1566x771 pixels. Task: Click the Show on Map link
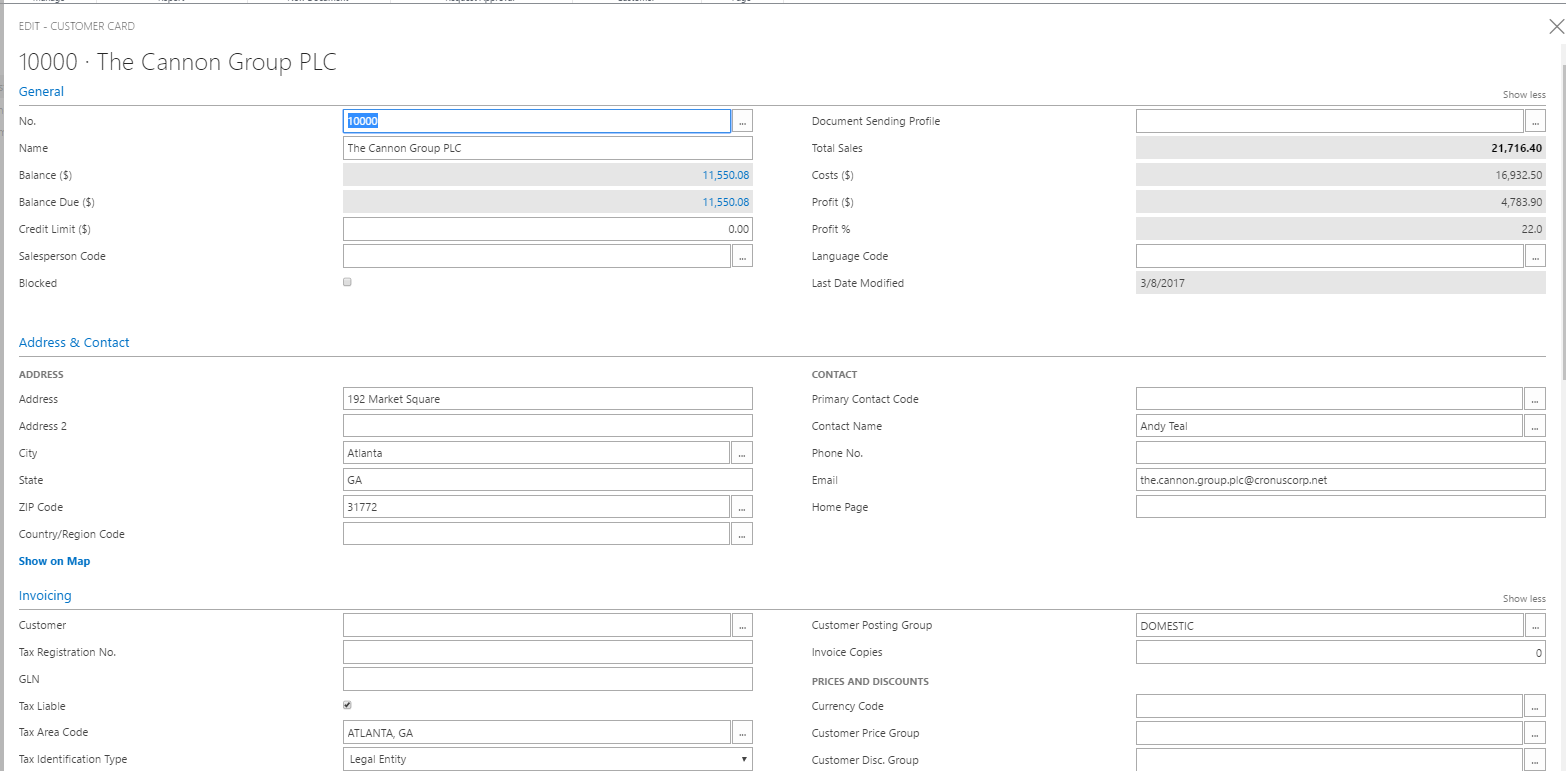[54, 561]
